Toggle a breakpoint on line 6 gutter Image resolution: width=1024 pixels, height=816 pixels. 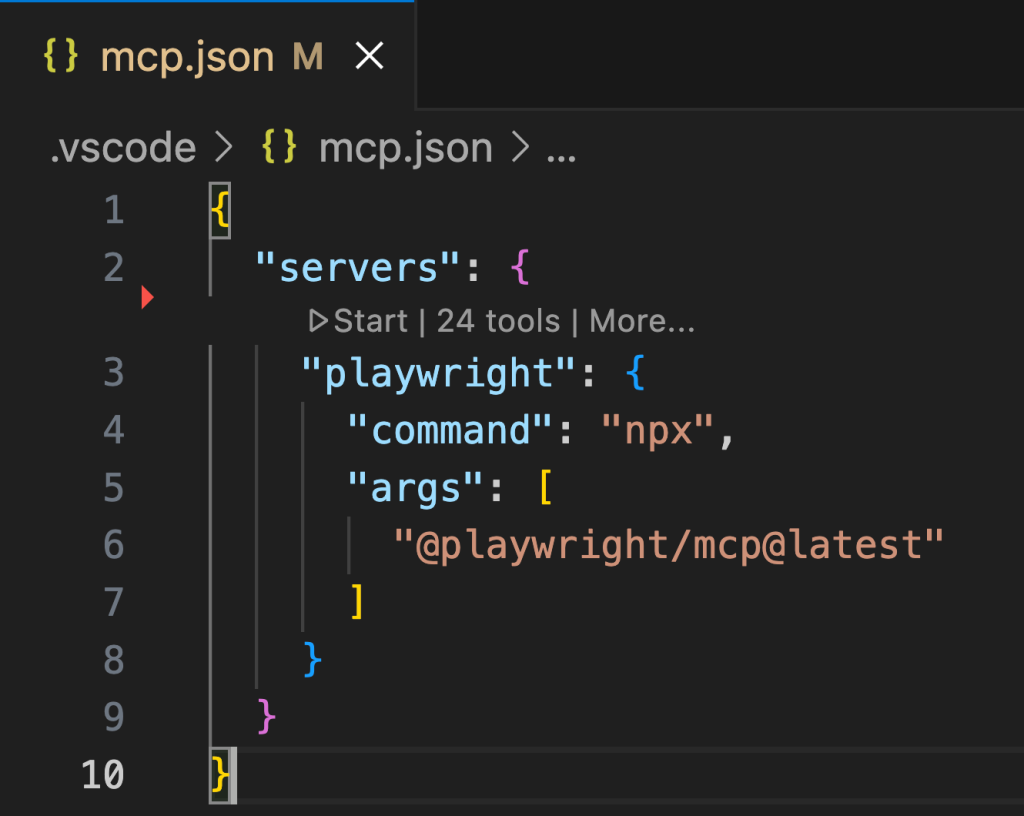point(146,546)
